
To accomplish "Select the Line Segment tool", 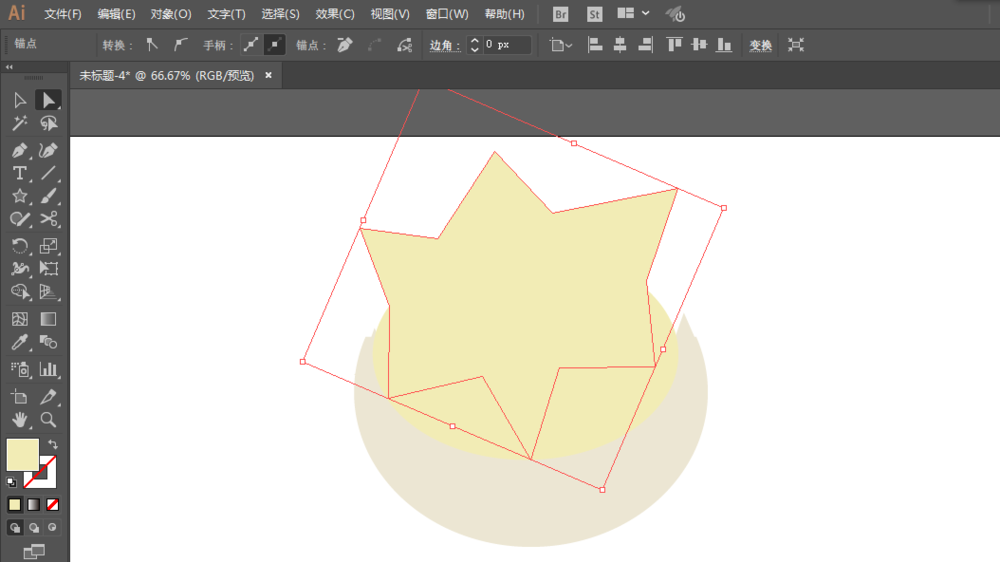I will tap(48, 173).
